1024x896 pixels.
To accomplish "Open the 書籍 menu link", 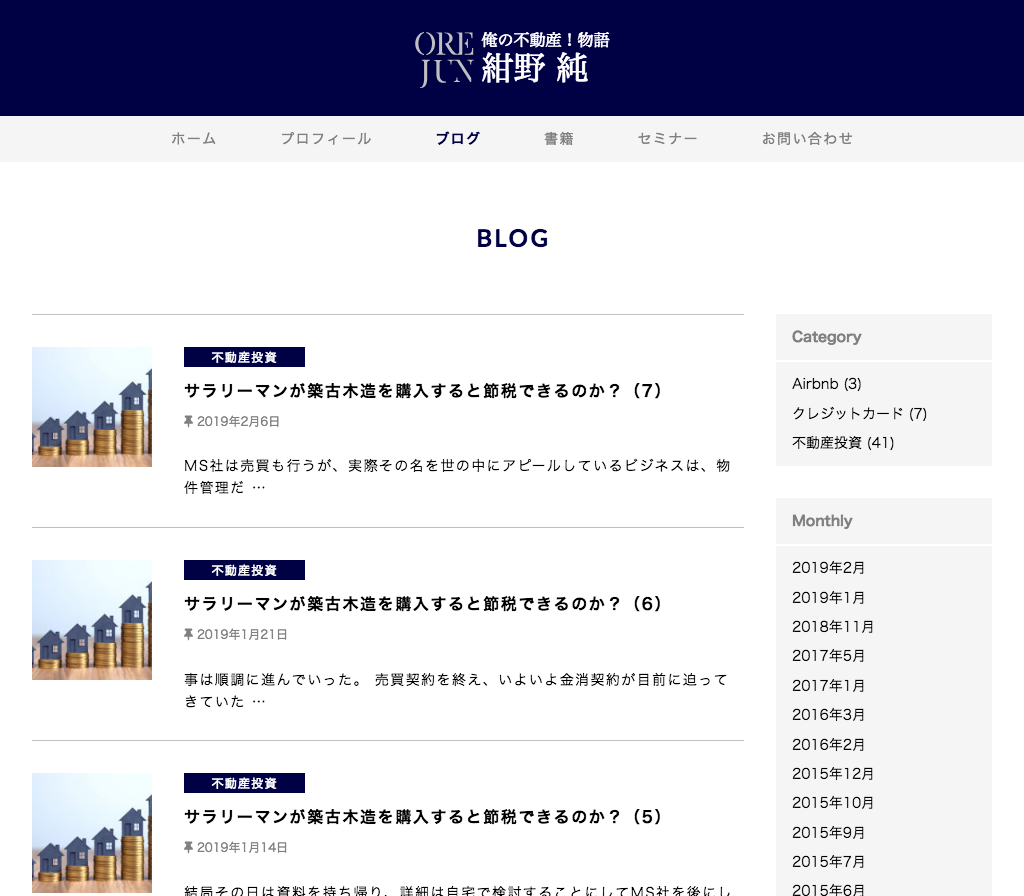I will pos(559,139).
